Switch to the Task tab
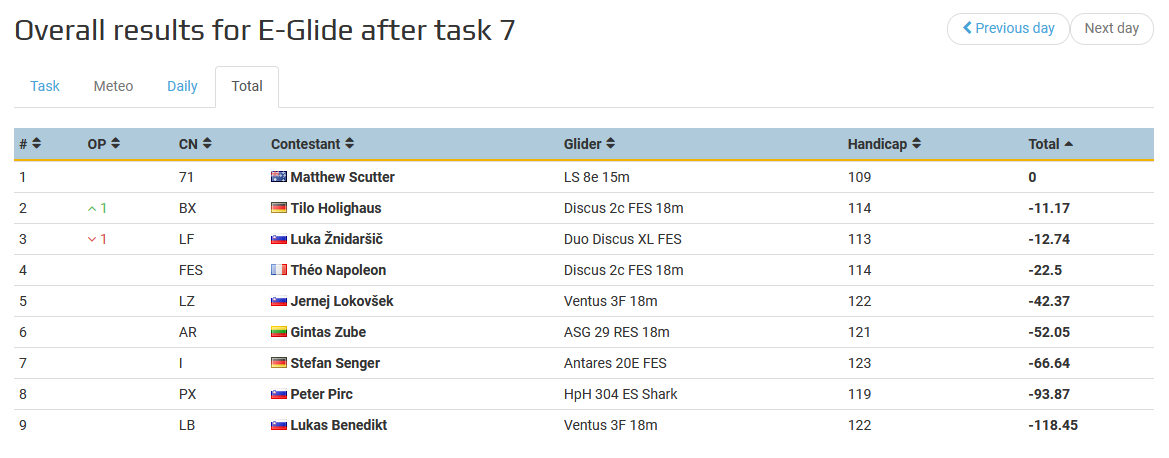Screen dimensions: 1169x458 point(45,87)
